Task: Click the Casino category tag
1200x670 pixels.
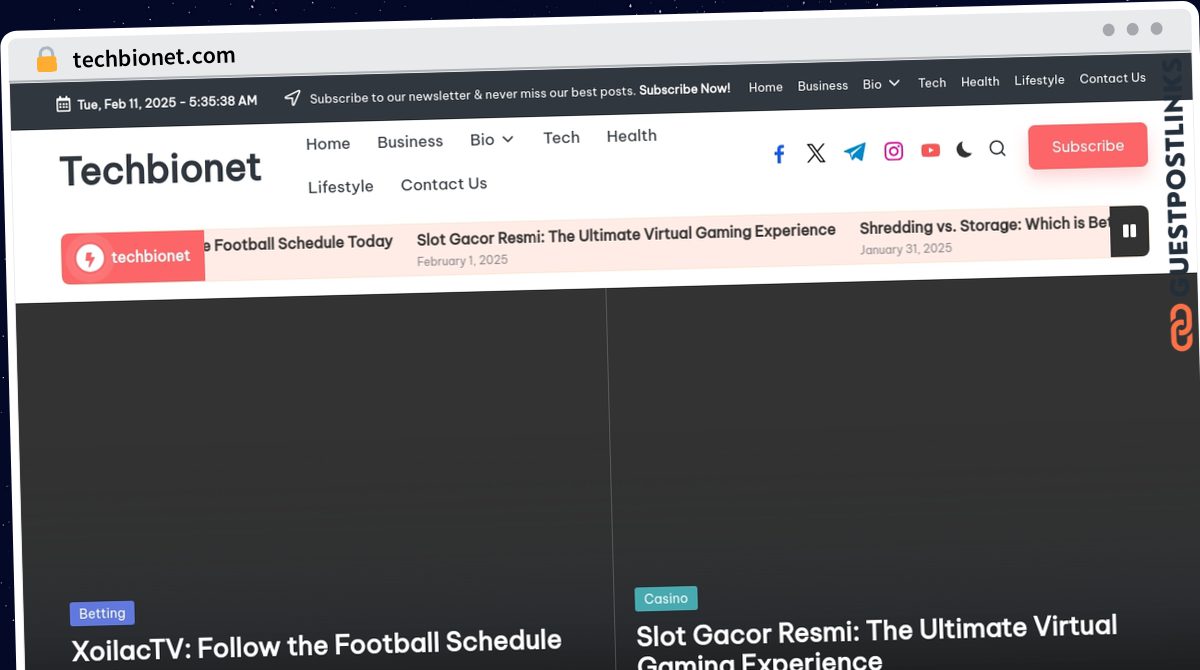Action: point(666,598)
